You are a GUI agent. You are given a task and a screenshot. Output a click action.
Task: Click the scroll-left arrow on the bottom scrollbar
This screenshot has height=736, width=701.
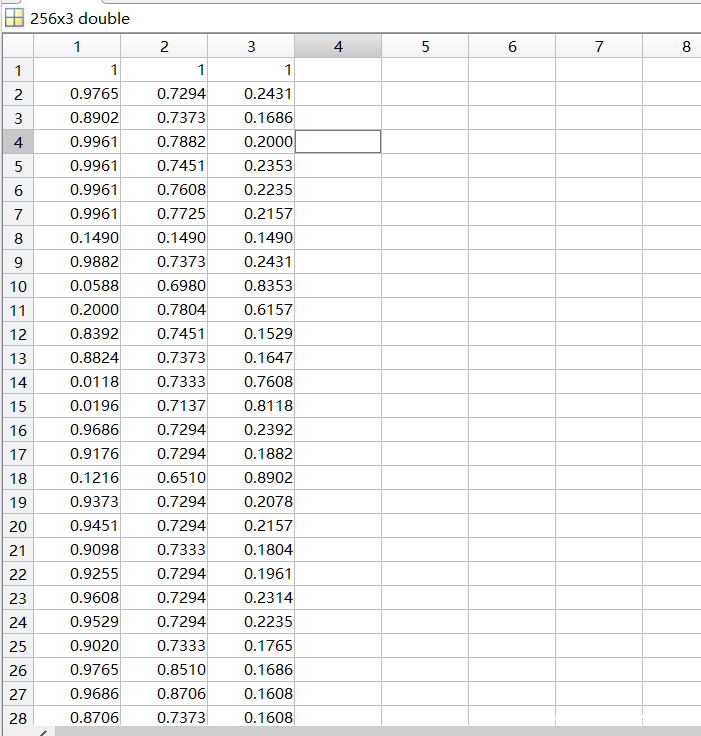pyautogui.click(x=44, y=732)
